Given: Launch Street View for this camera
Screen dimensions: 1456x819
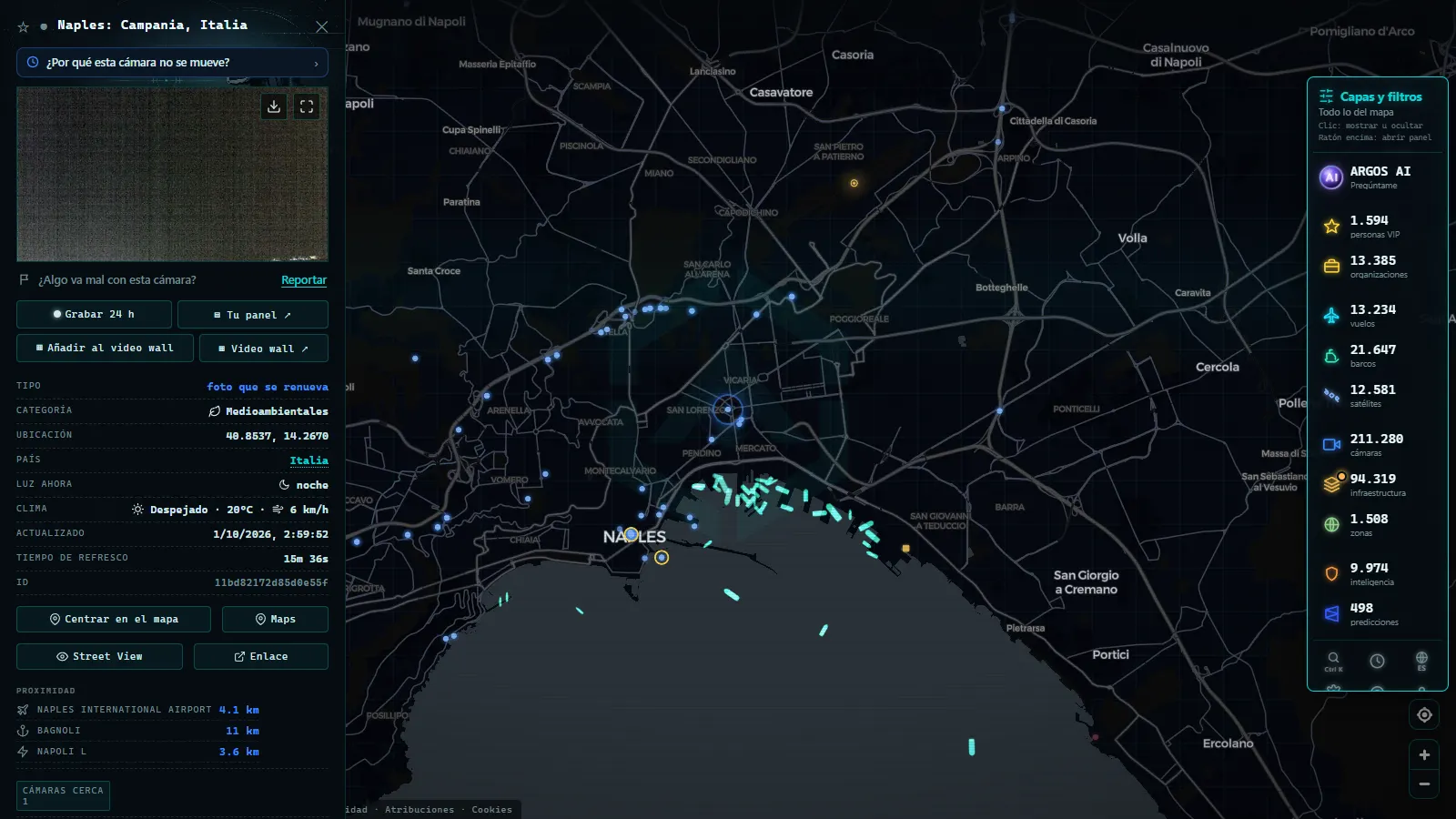Looking at the screenshot, I should pos(99,656).
